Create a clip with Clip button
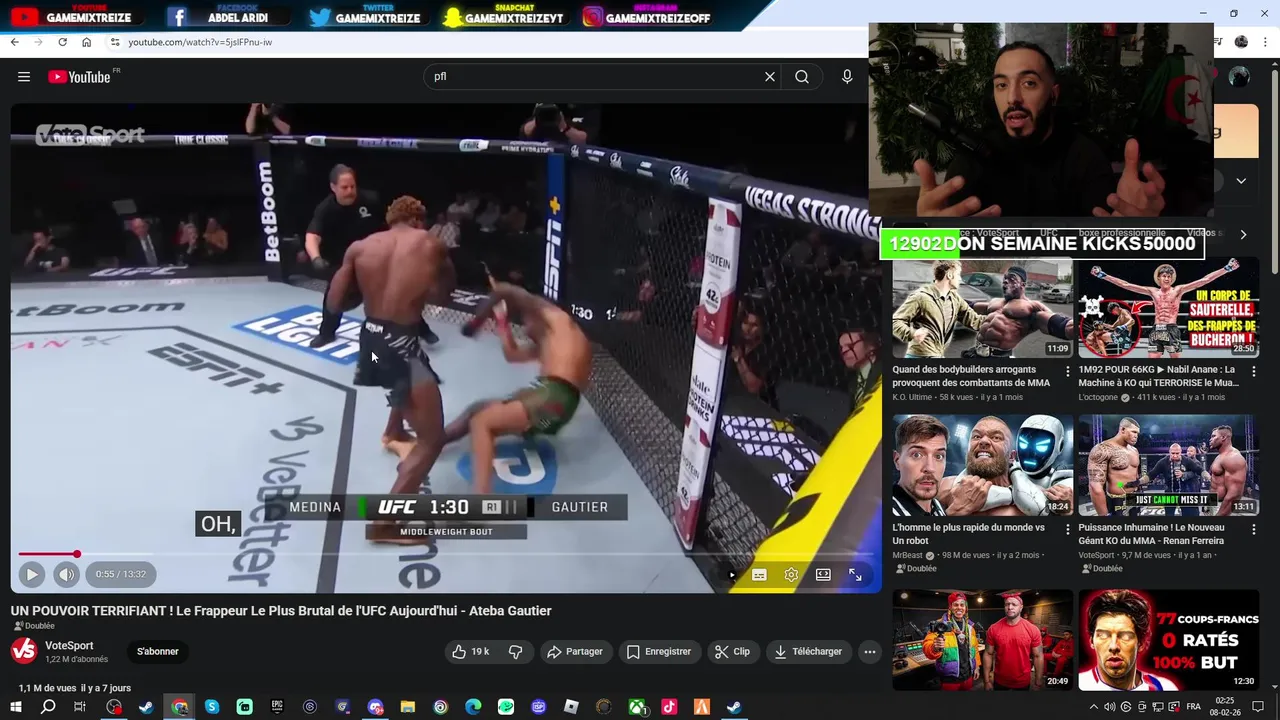The height and width of the screenshot is (720, 1280). 732,651
